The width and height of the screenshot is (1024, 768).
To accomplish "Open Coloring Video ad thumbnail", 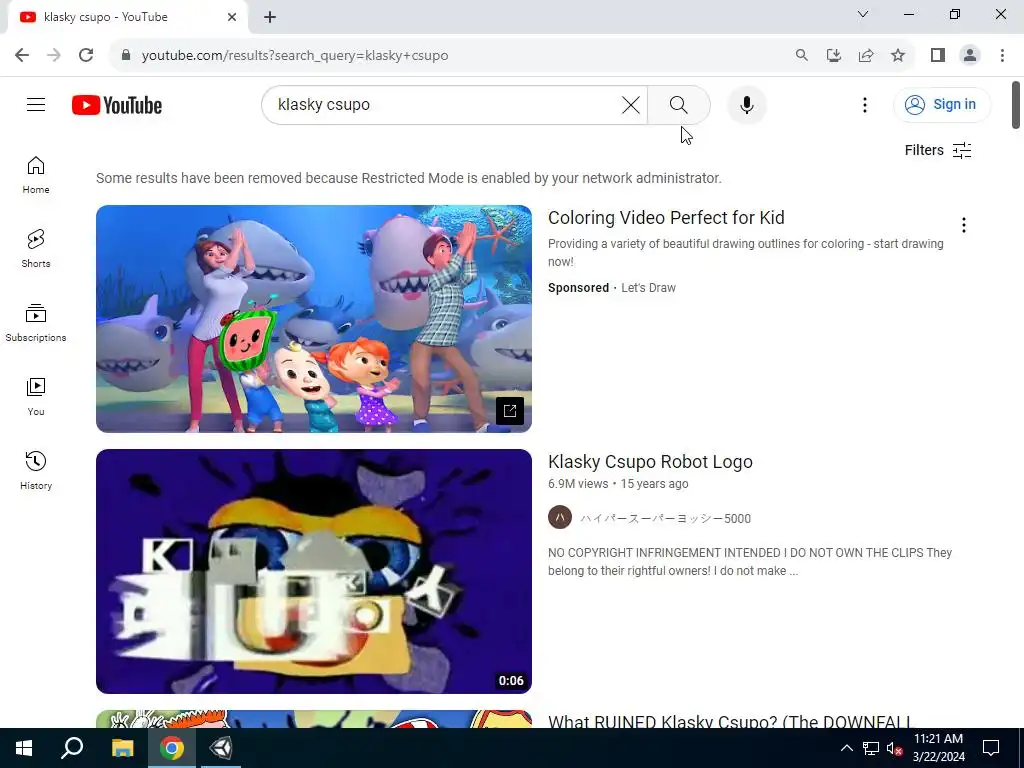I will 313,319.
